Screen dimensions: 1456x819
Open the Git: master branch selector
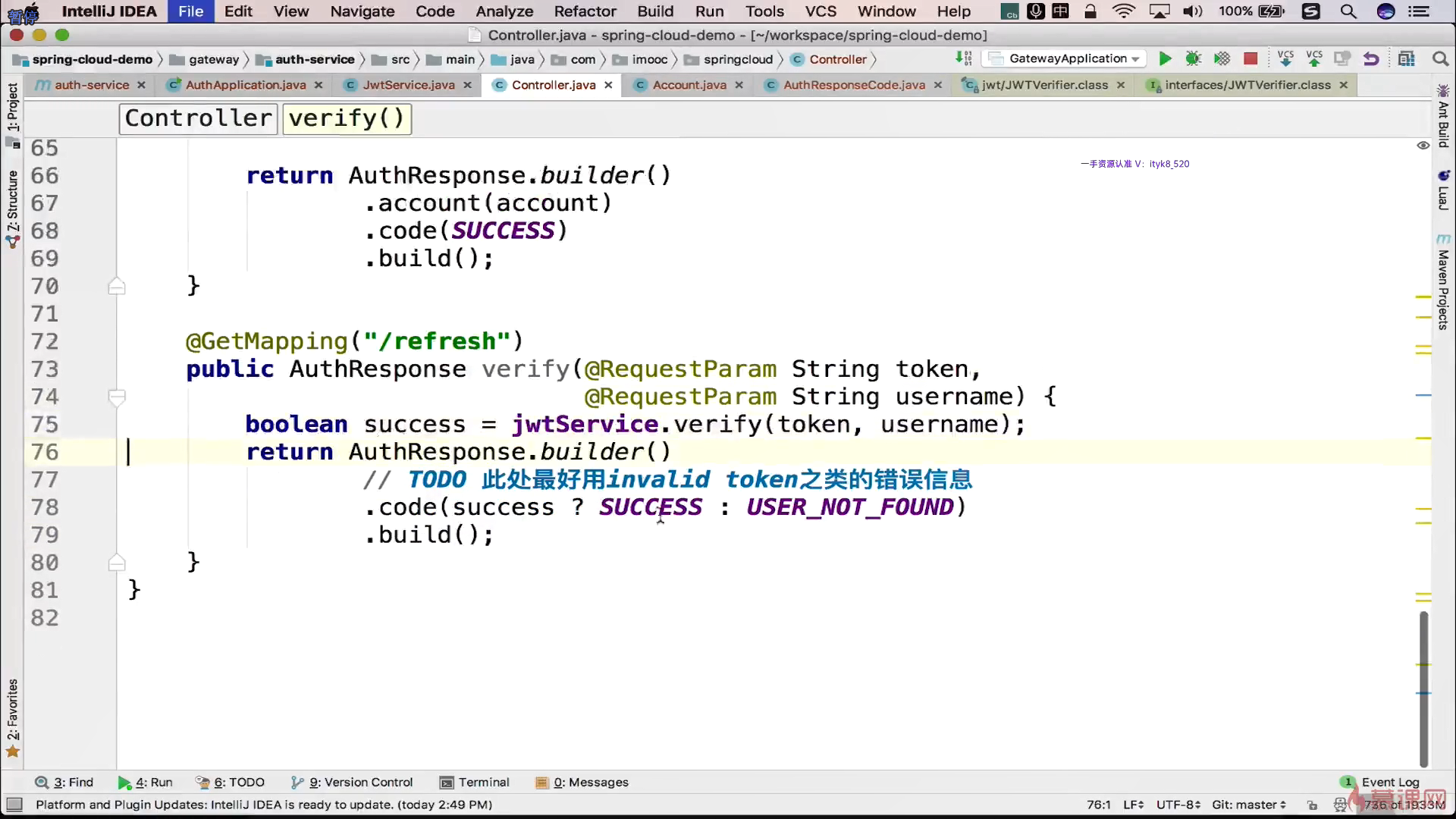(x=1248, y=805)
